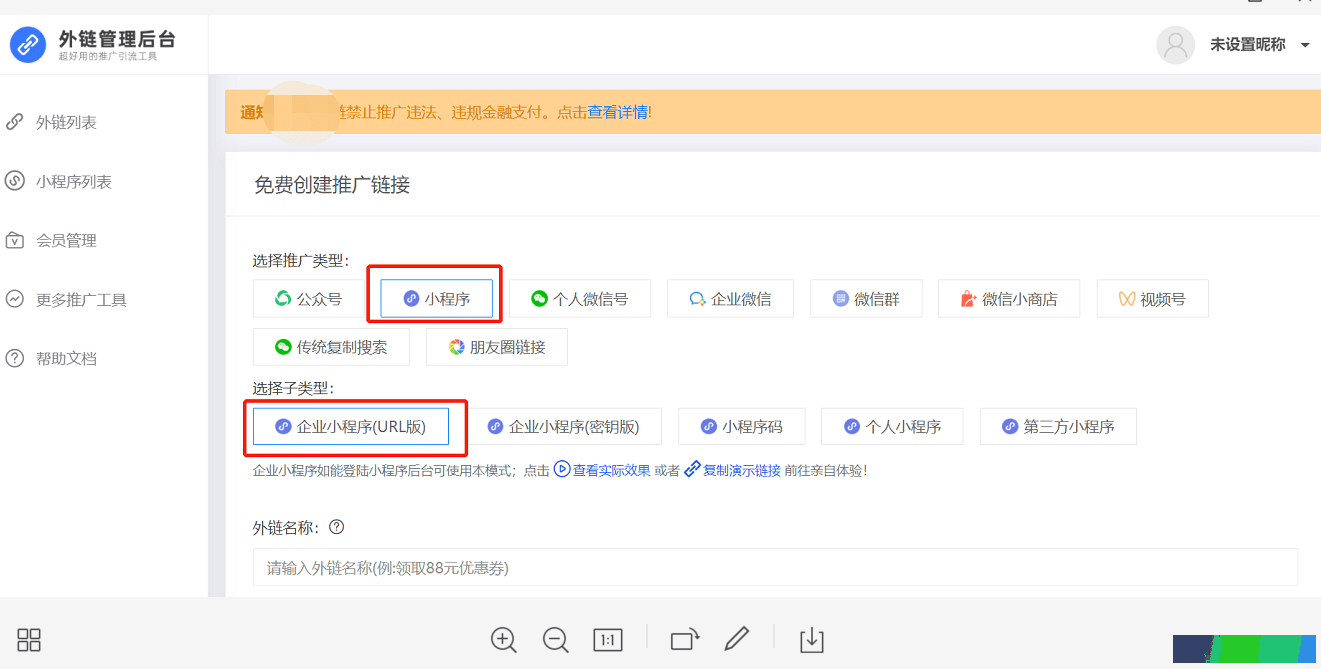Click the download save icon

pos(812,640)
